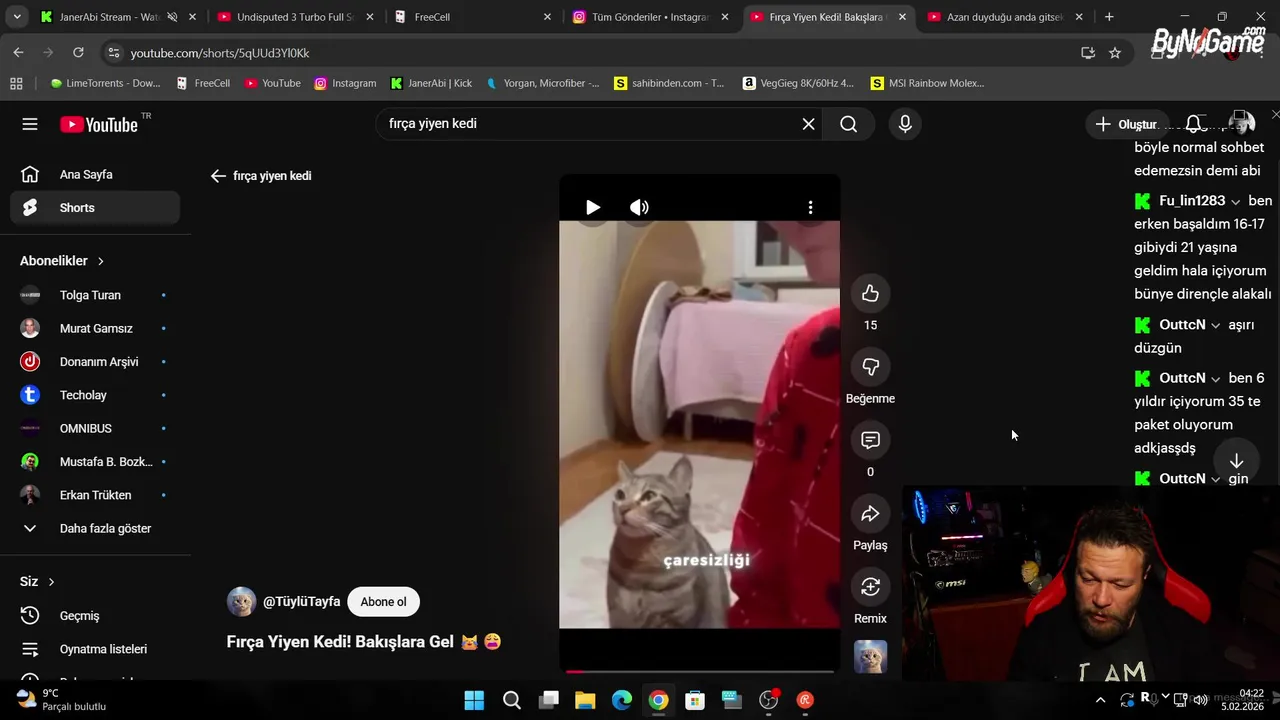Open a new browser tab
The height and width of the screenshot is (720, 1280).
[x=1109, y=17]
